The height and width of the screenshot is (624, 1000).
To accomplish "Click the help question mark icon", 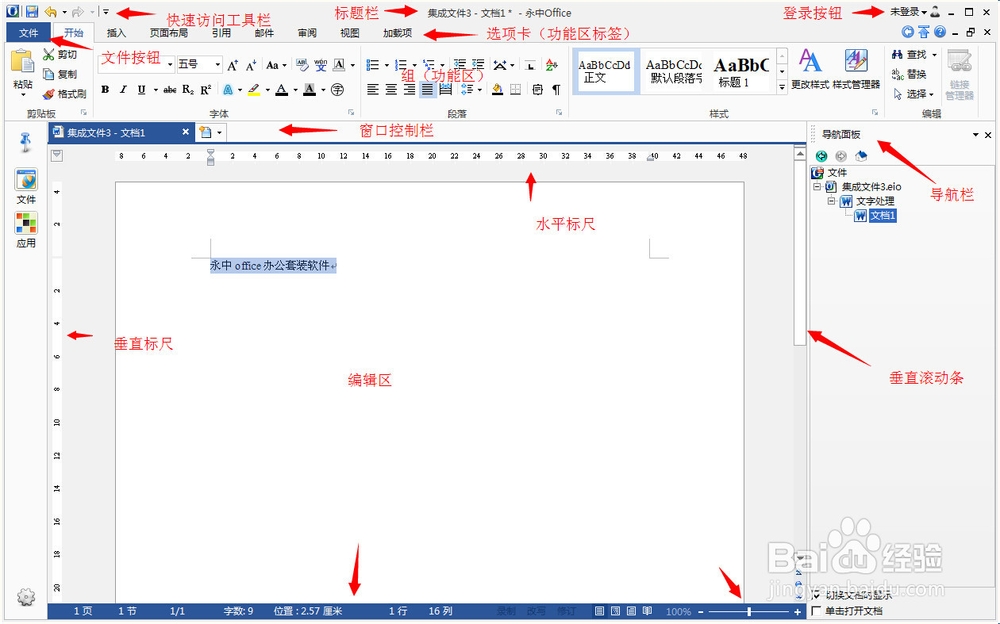I will [x=940, y=32].
